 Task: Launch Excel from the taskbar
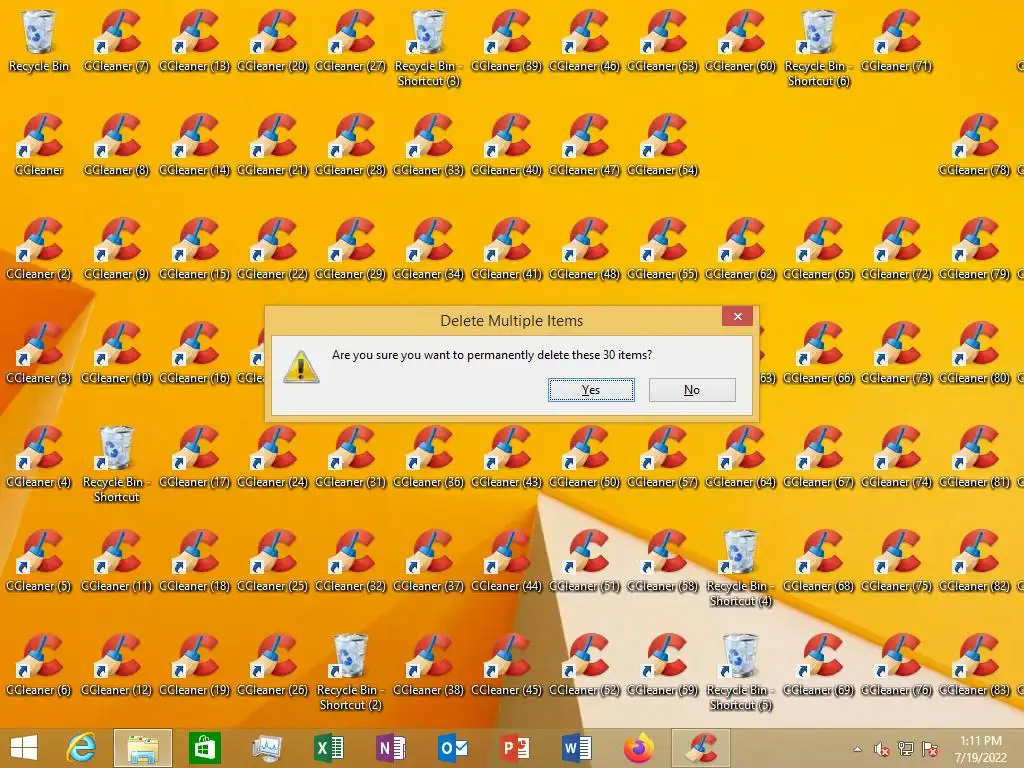point(328,748)
